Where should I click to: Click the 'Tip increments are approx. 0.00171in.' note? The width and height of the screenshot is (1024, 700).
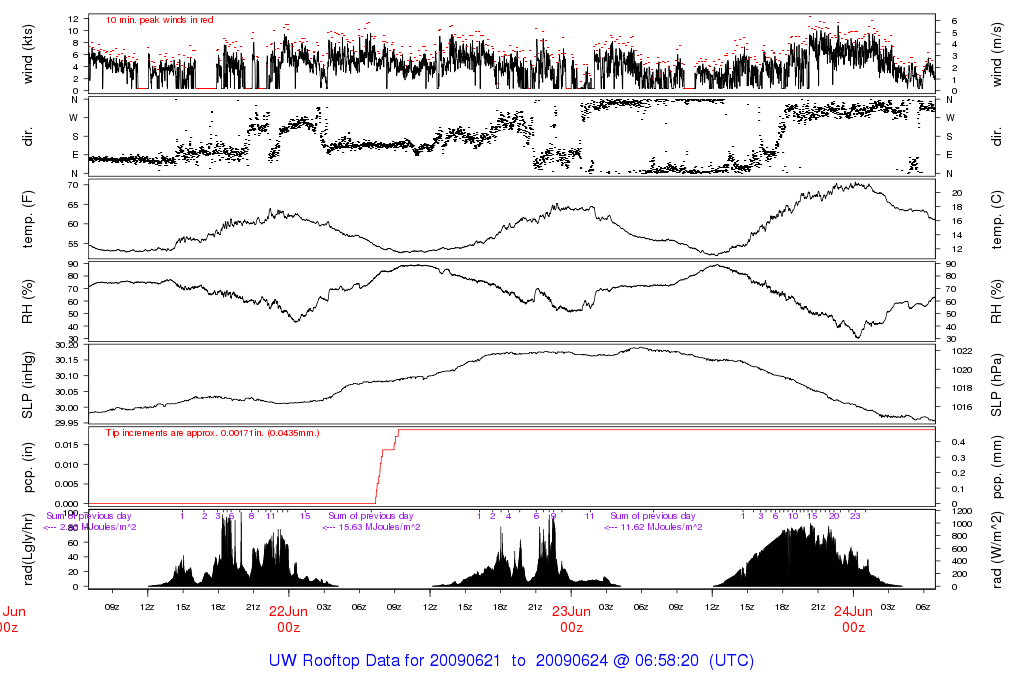[x=212, y=433]
